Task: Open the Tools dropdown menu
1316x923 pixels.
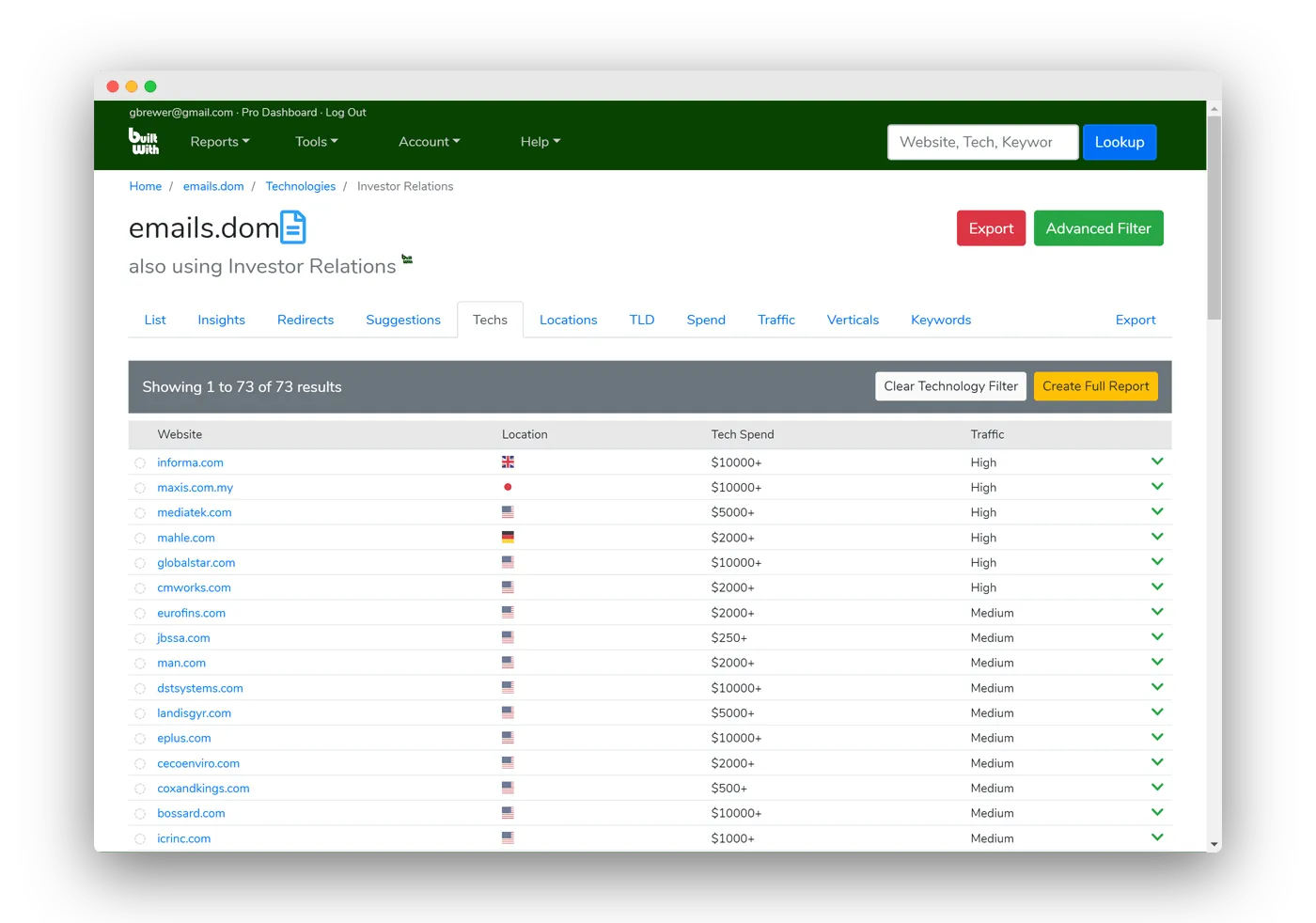Action: [316, 142]
